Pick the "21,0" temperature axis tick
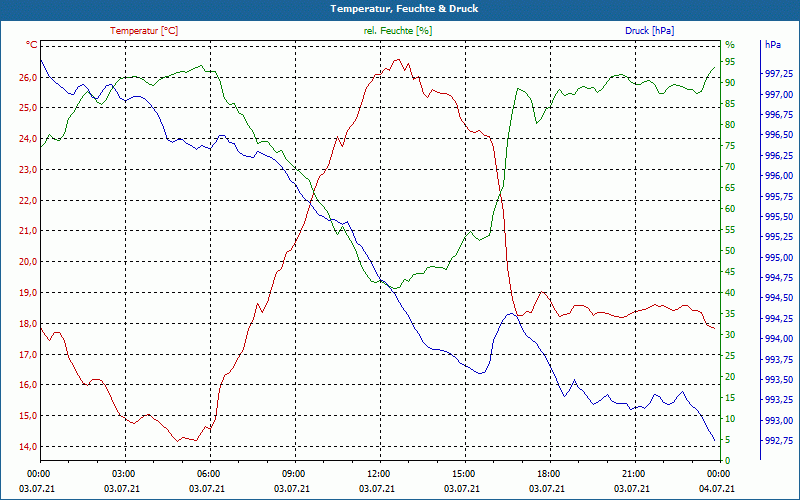Viewport: 800px width, 500px height. [28, 231]
